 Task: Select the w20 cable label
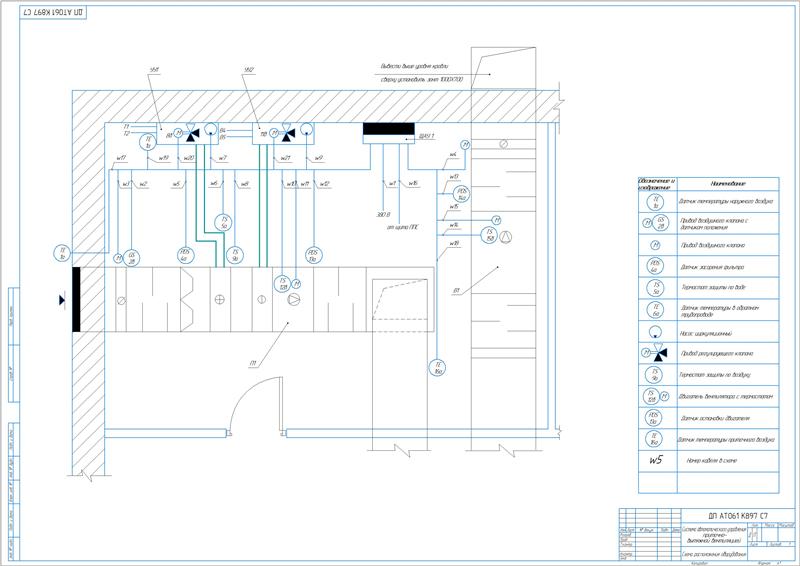click(x=189, y=158)
